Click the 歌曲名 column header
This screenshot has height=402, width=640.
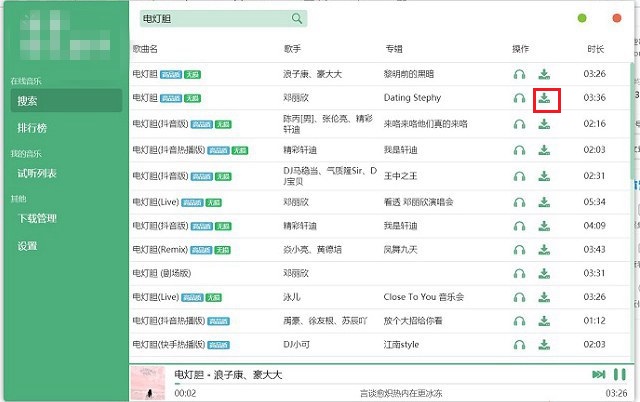[x=145, y=49]
